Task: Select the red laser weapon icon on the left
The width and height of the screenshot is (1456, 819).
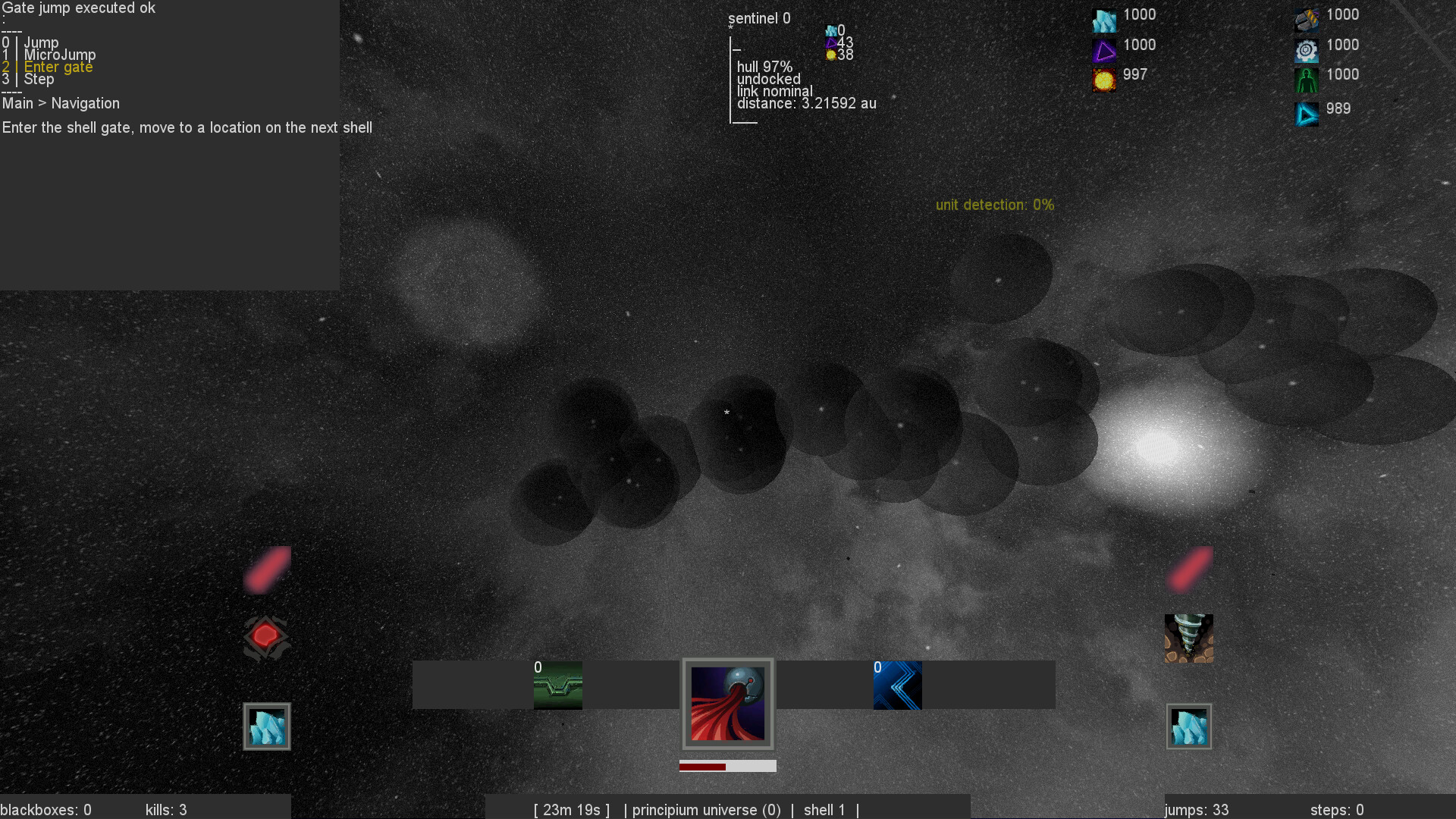Action: pyautogui.click(x=266, y=570)
